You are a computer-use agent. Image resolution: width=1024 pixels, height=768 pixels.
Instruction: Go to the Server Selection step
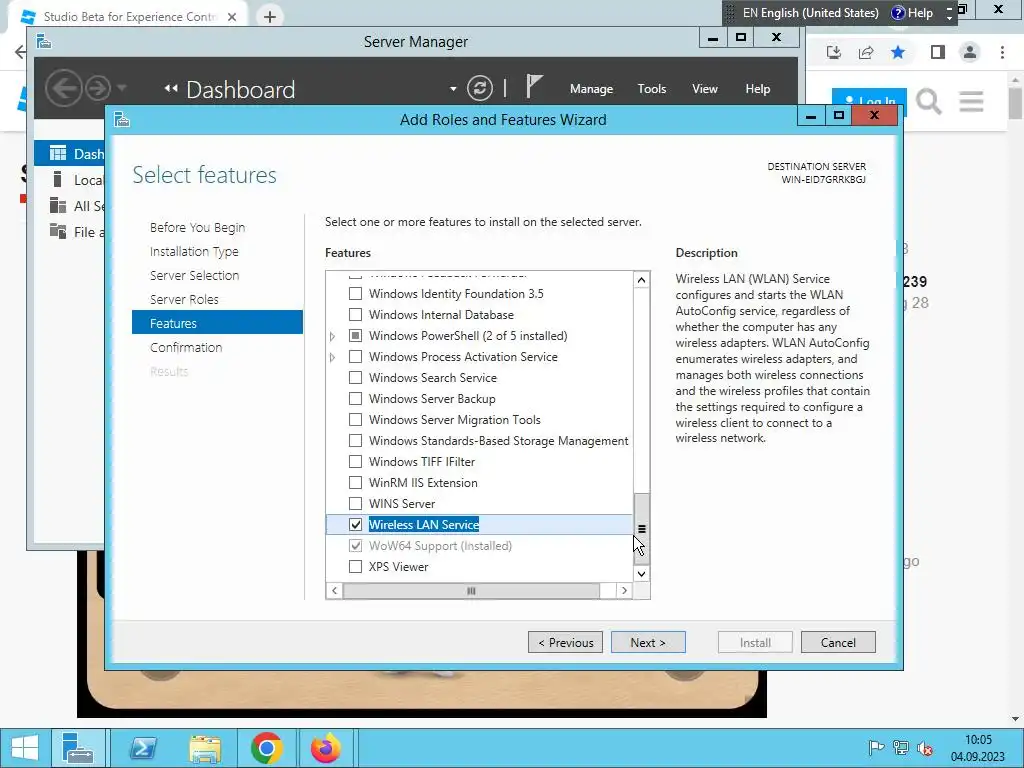point(194,276)
